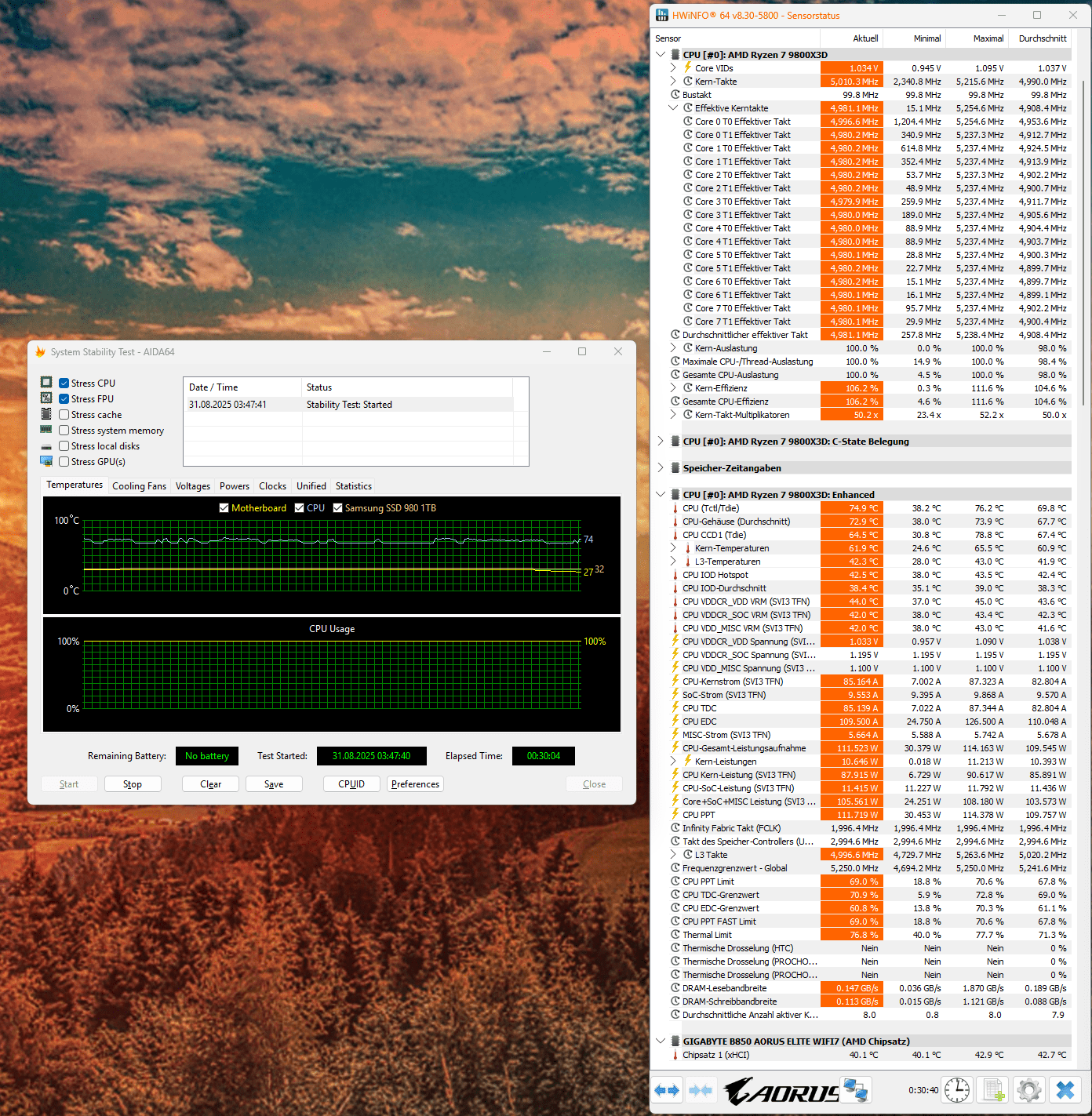Click the HWiNFO title bar app icon
Screen dimensions: 1092x1116
tap(662, 15)
